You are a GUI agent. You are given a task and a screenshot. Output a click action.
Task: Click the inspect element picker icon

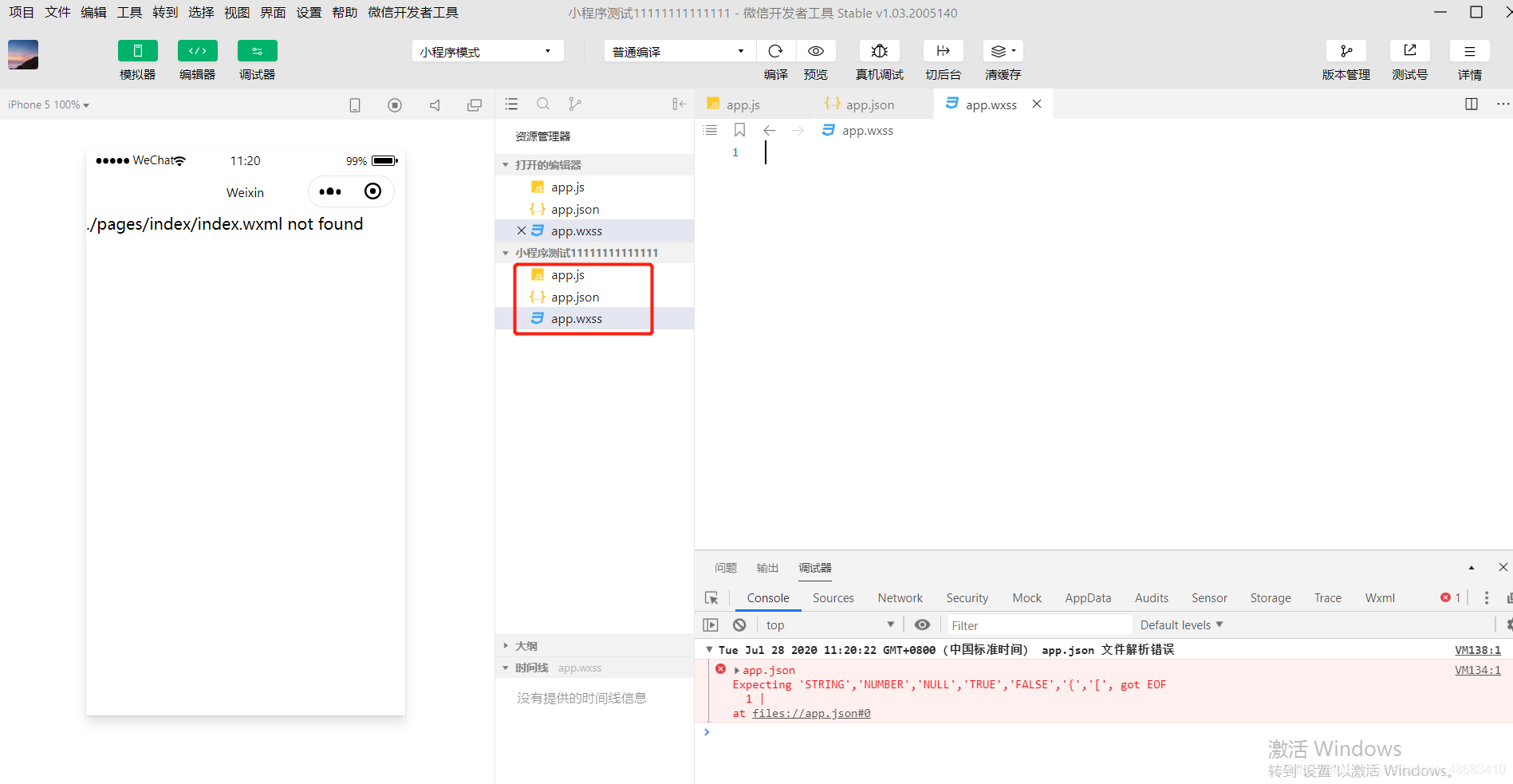pos(711,598)
